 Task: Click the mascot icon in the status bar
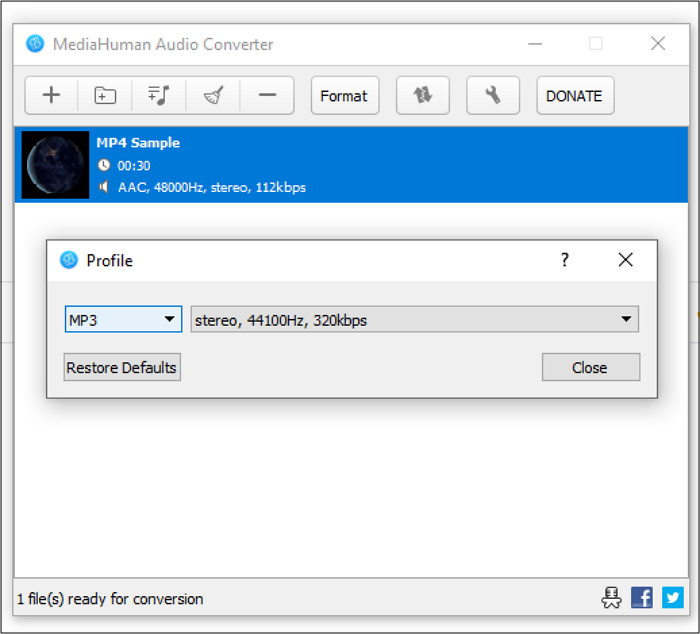[609, 598]
